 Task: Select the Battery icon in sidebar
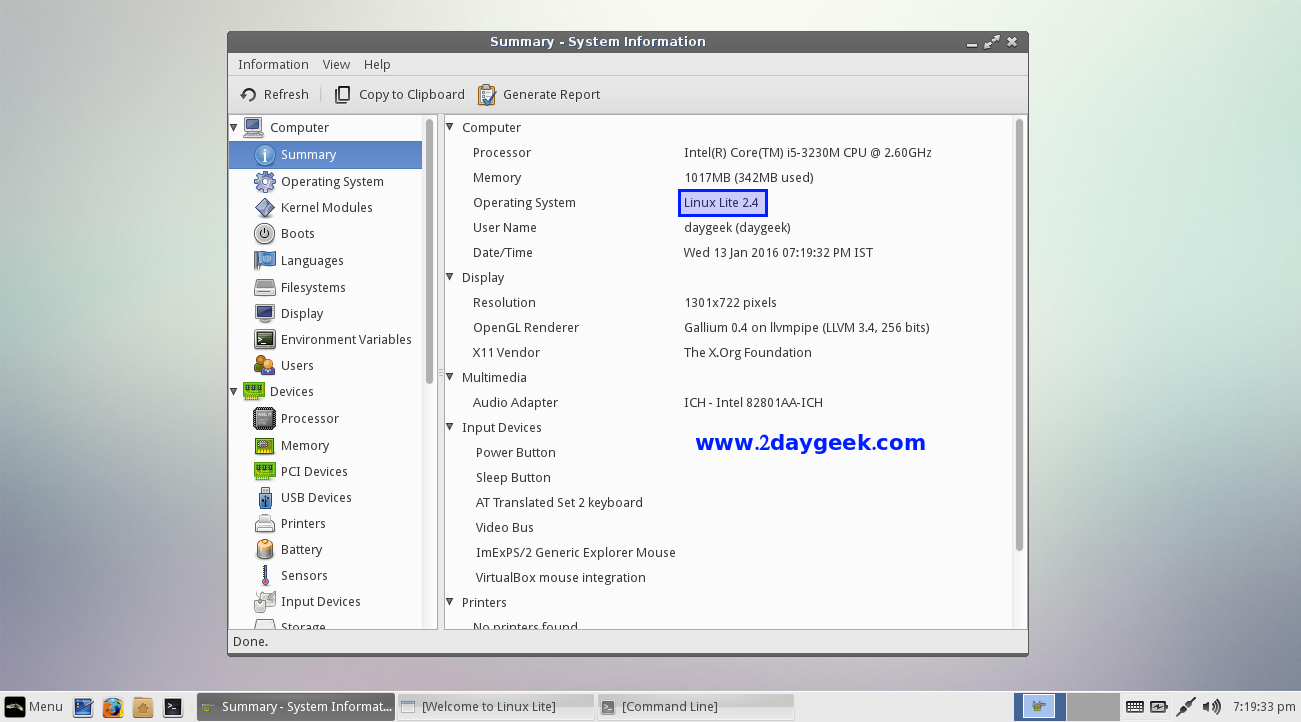(x=264, y=550)
